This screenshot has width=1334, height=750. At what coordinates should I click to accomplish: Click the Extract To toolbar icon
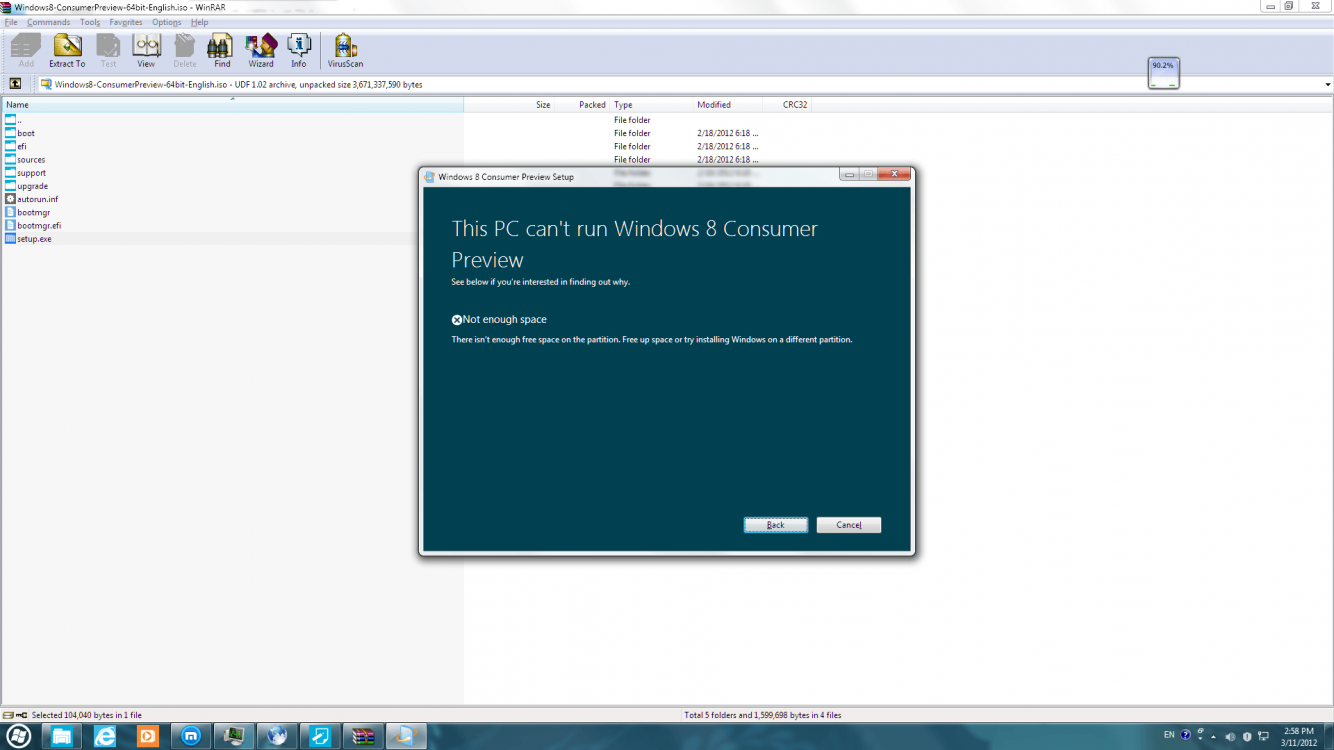point(67,50)
